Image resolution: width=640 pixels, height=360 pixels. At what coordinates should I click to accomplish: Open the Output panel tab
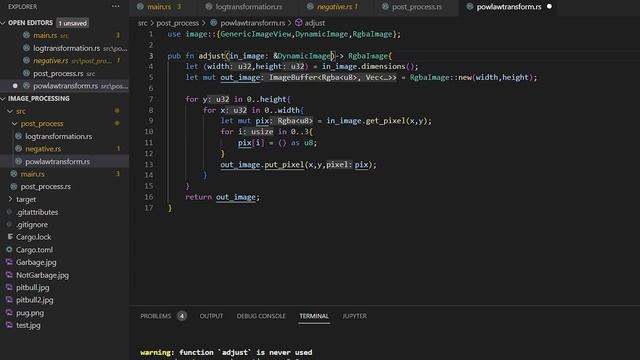(x=211, y=316)
